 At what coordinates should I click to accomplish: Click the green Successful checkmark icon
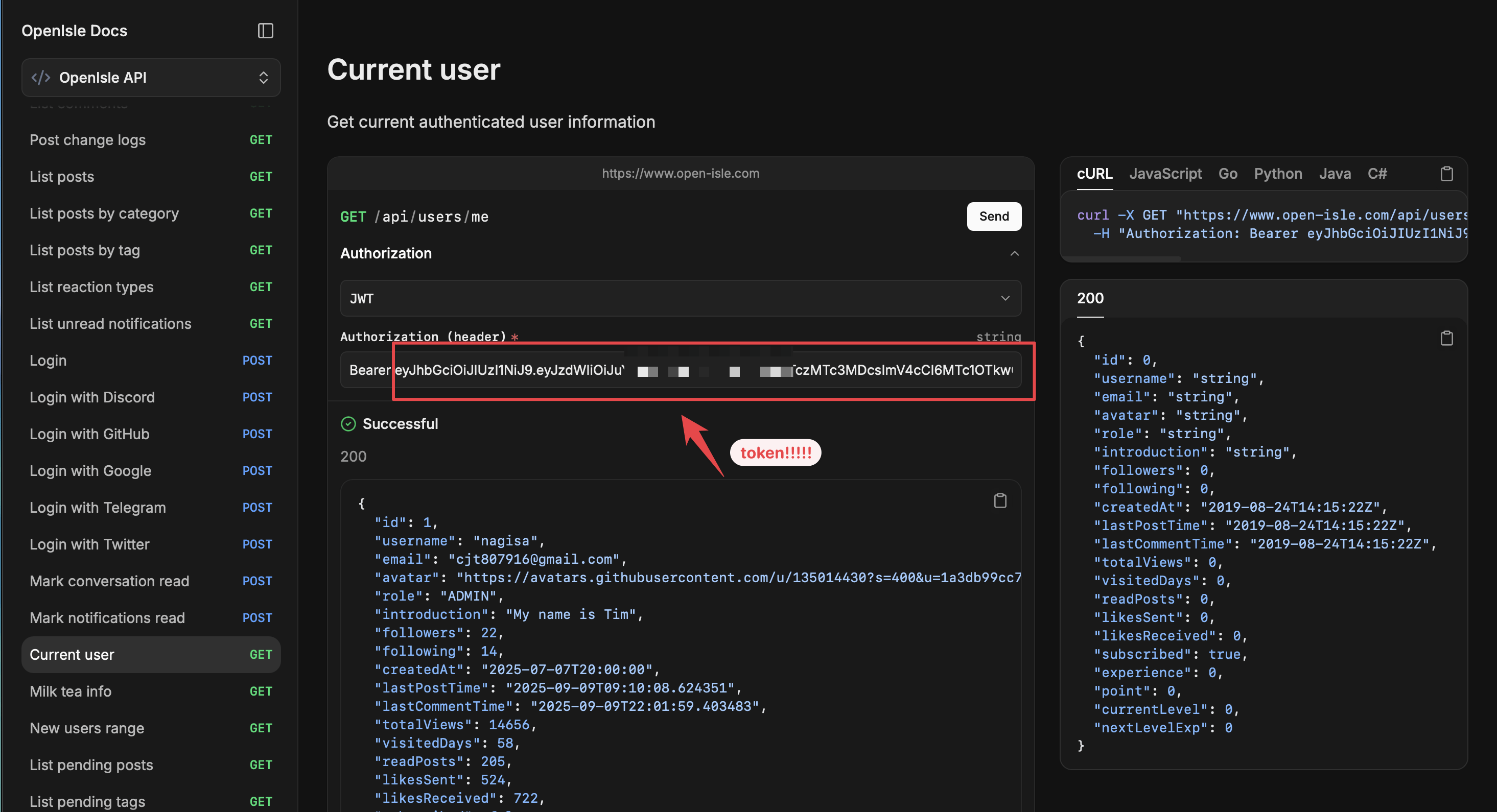click(348, 424)
